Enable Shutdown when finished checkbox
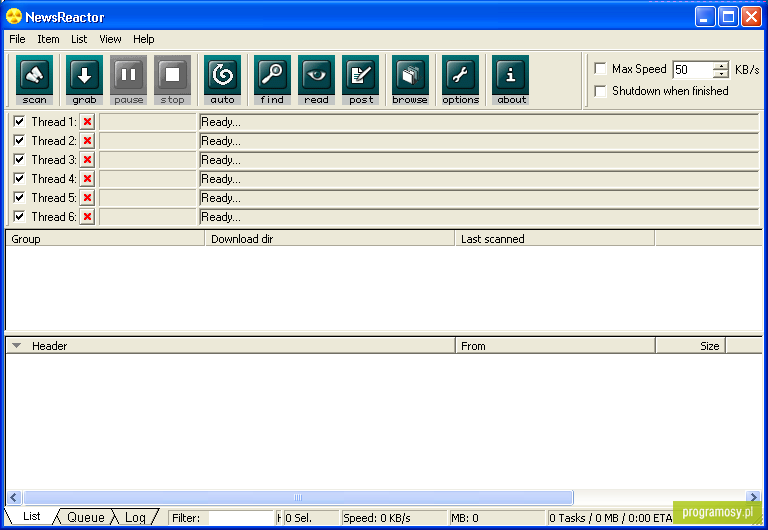768x530 pixels. pos(600,91)
